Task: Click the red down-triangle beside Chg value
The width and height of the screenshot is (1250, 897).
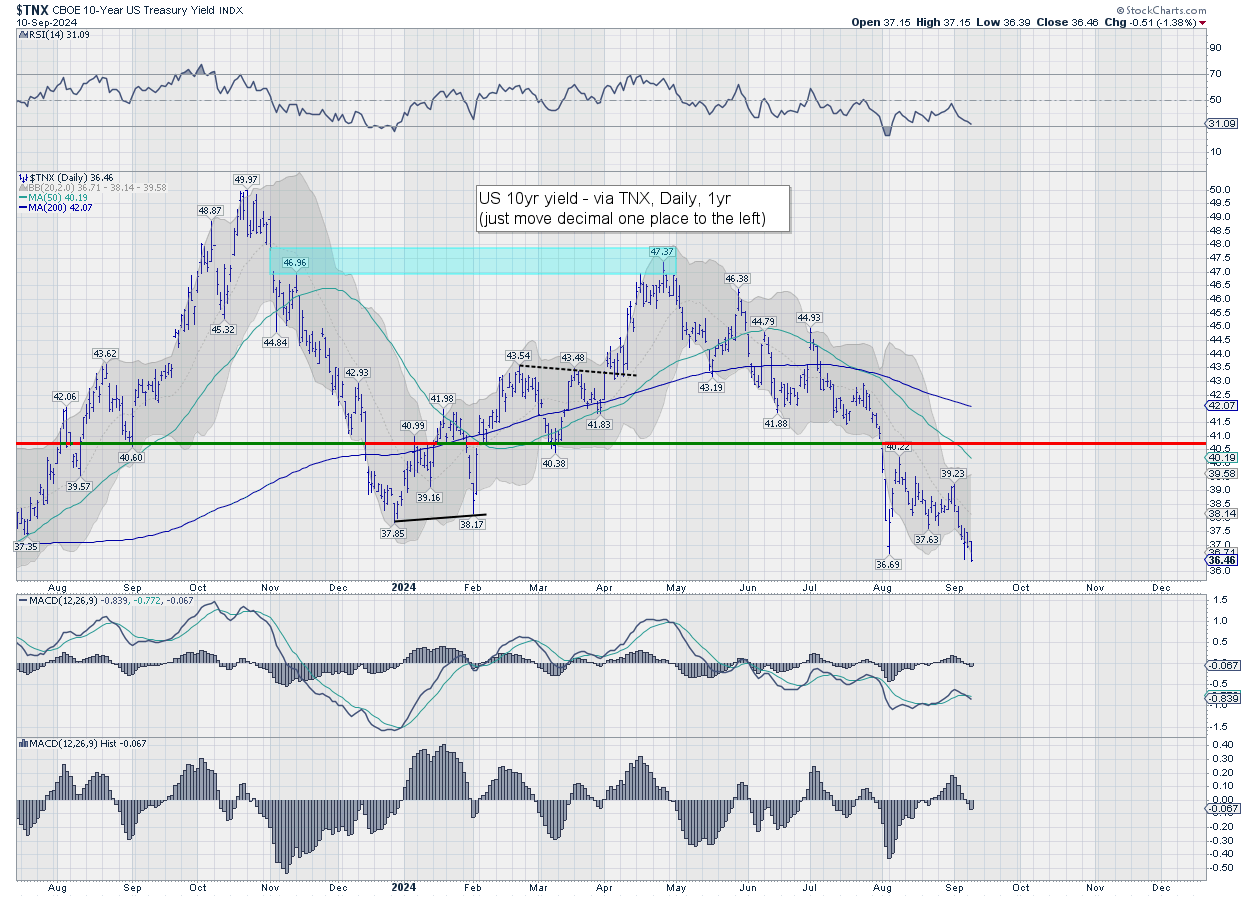Action: (1202, 22)
